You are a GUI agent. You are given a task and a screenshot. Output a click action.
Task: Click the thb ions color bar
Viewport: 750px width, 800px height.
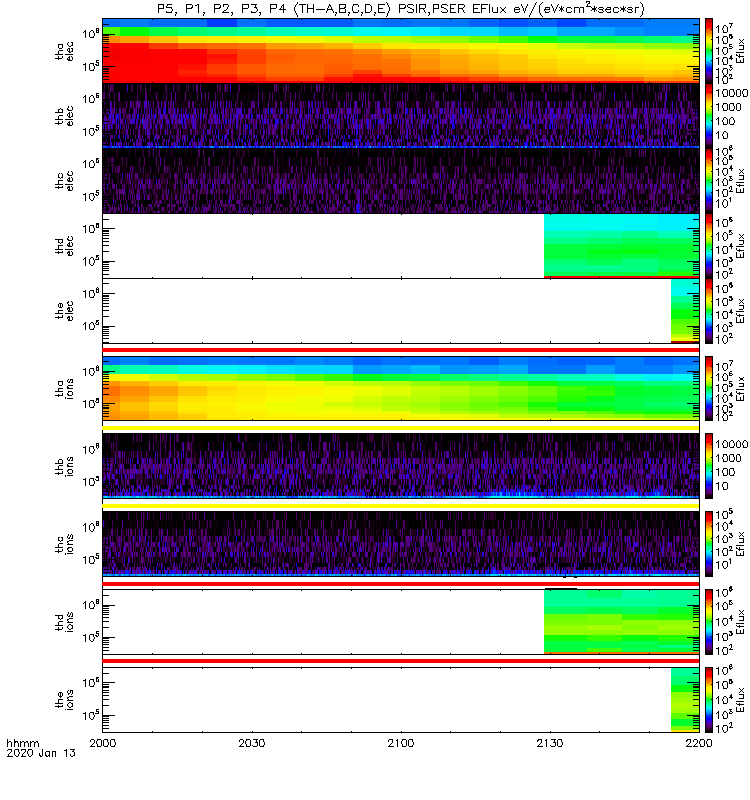click(709, 466)
